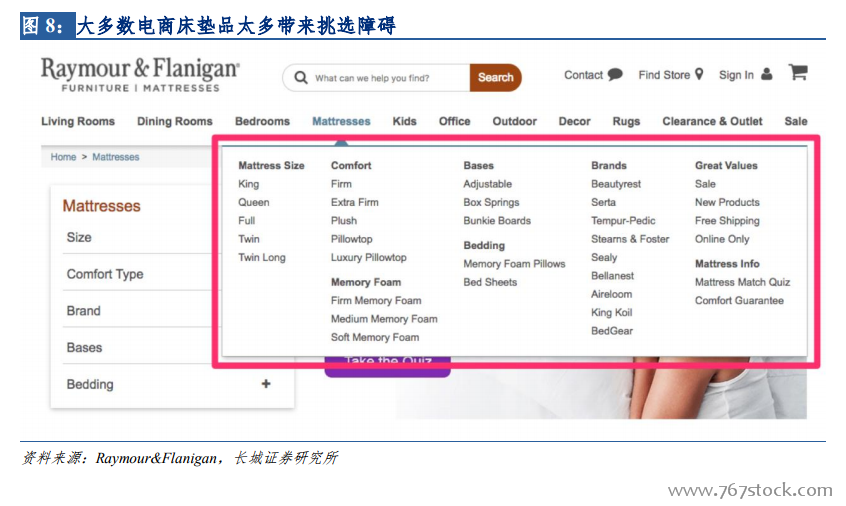Open Bunkie Boards link
The width and height of the screenshot is (846, 506).
[497, 221]
